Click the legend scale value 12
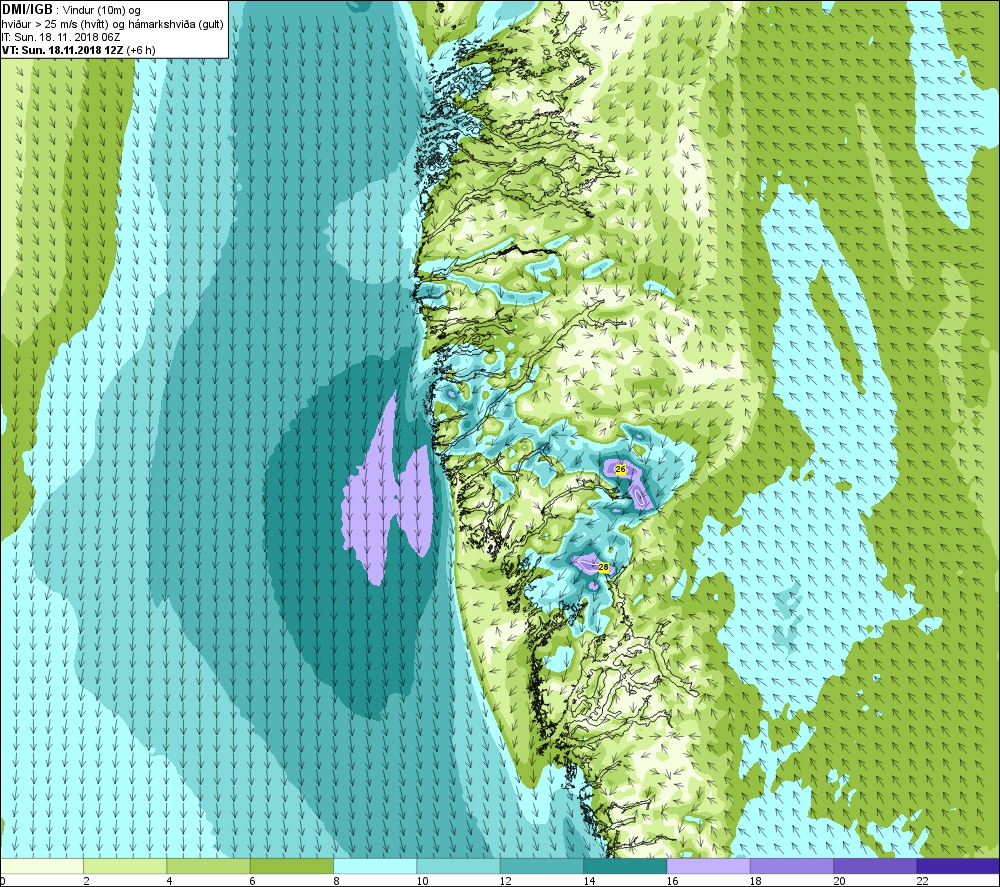The width and height of the screenshot is (1000, 887). 506,881
